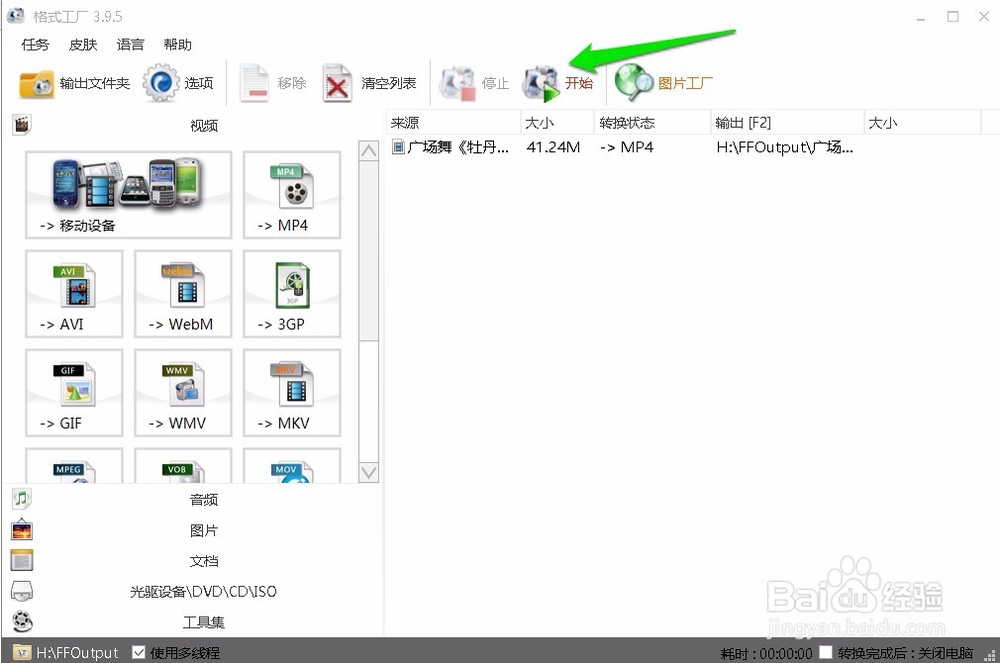Screen dimensions: 1000x663
Task: Click the 音频 music note icon
Action: [22, 499]
